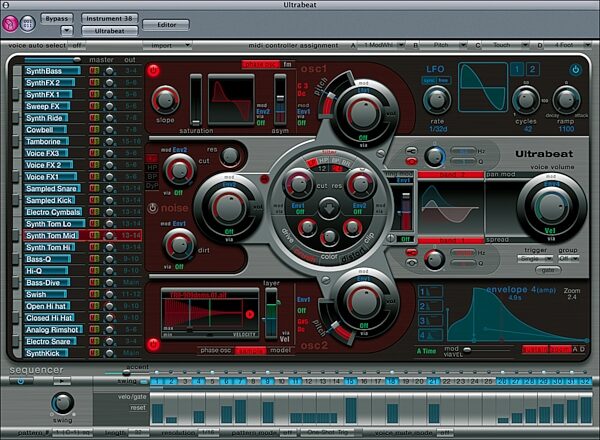Image resolution: width=600 pixels, height=440 pixels.
Task: Toggle voice mute mode off switch
Action: pos(445,433)
